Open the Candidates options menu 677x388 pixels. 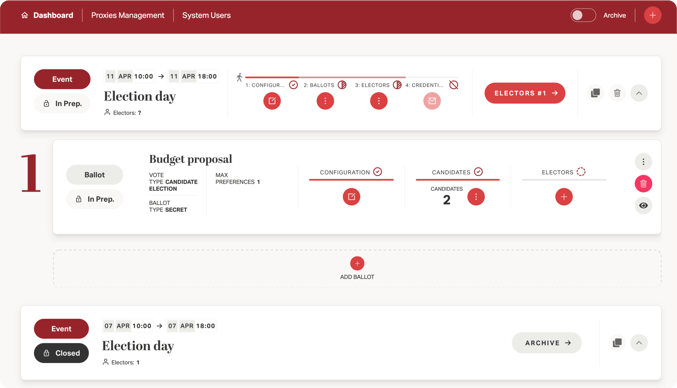pyautogui.click(x=476, y=197)
